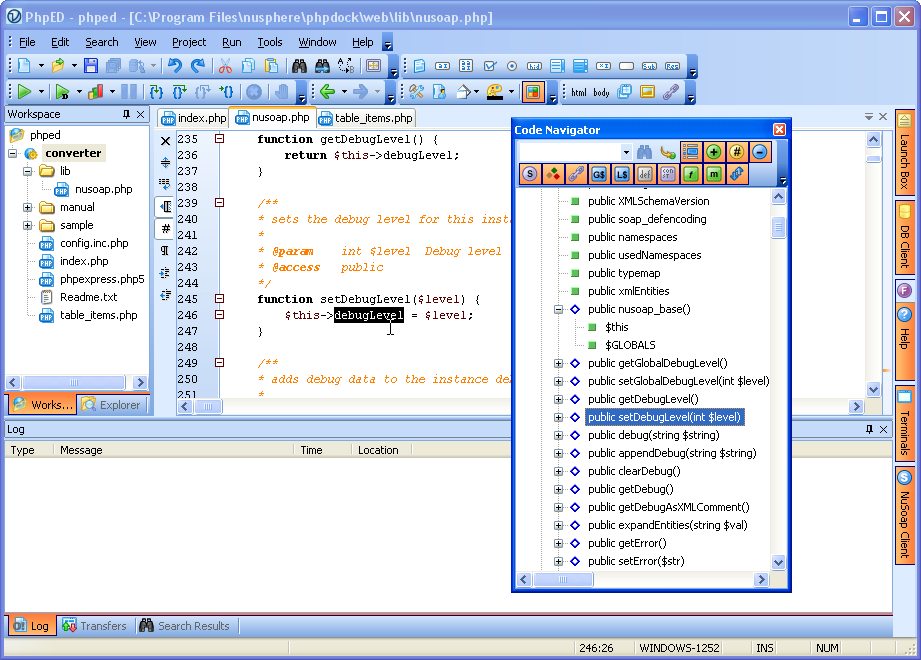Open the Search Results bottom tab
This screenshot has height=660, width=921.
coord(185,626)
